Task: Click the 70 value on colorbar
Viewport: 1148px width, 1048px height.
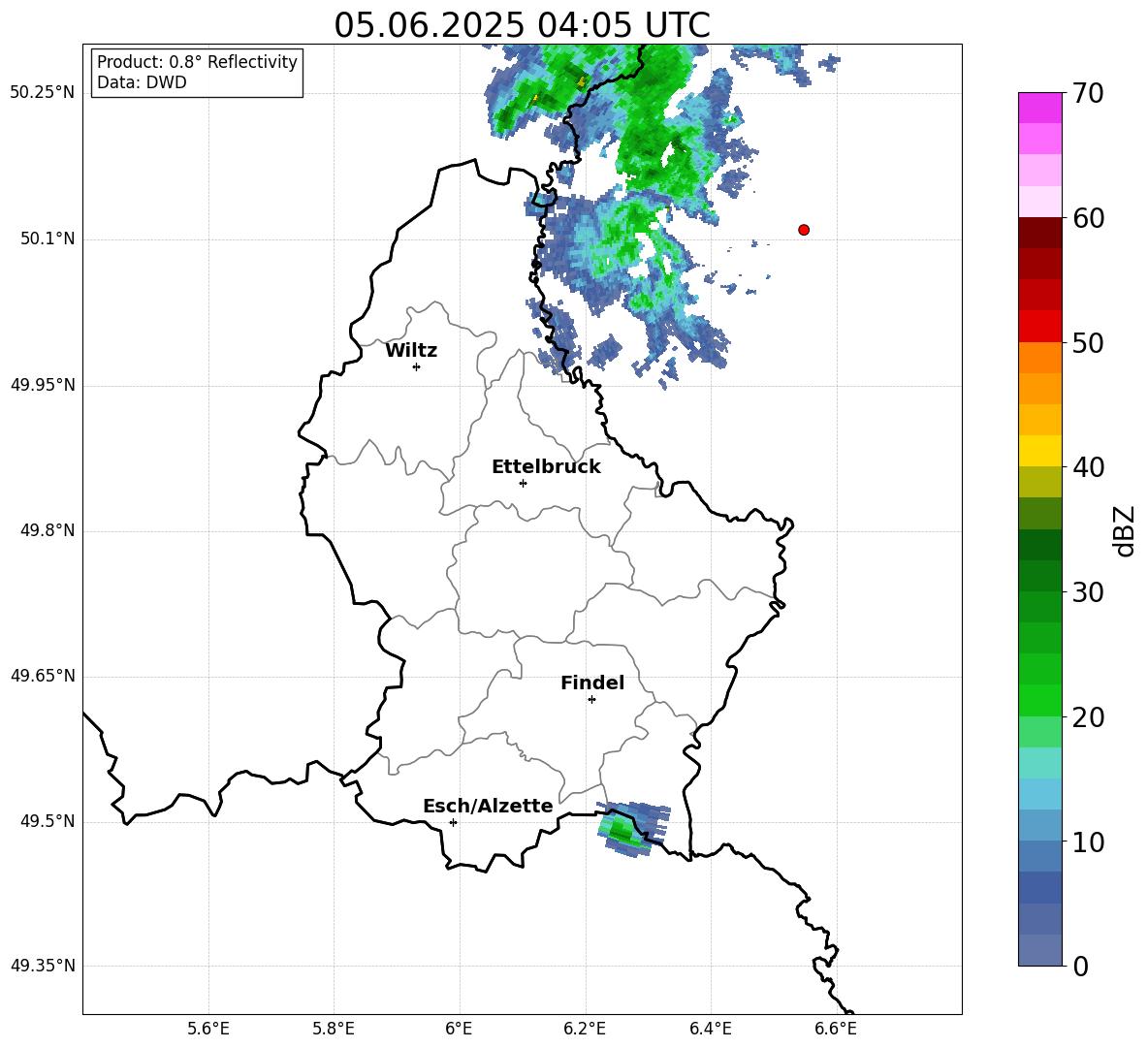Action: coord(1088,94)
